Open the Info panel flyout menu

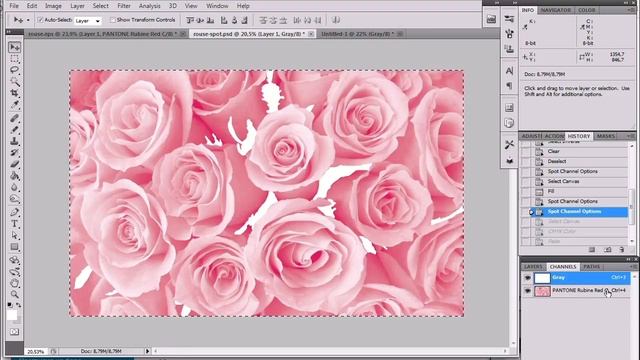pyautogui.click(x=631, y=10)
